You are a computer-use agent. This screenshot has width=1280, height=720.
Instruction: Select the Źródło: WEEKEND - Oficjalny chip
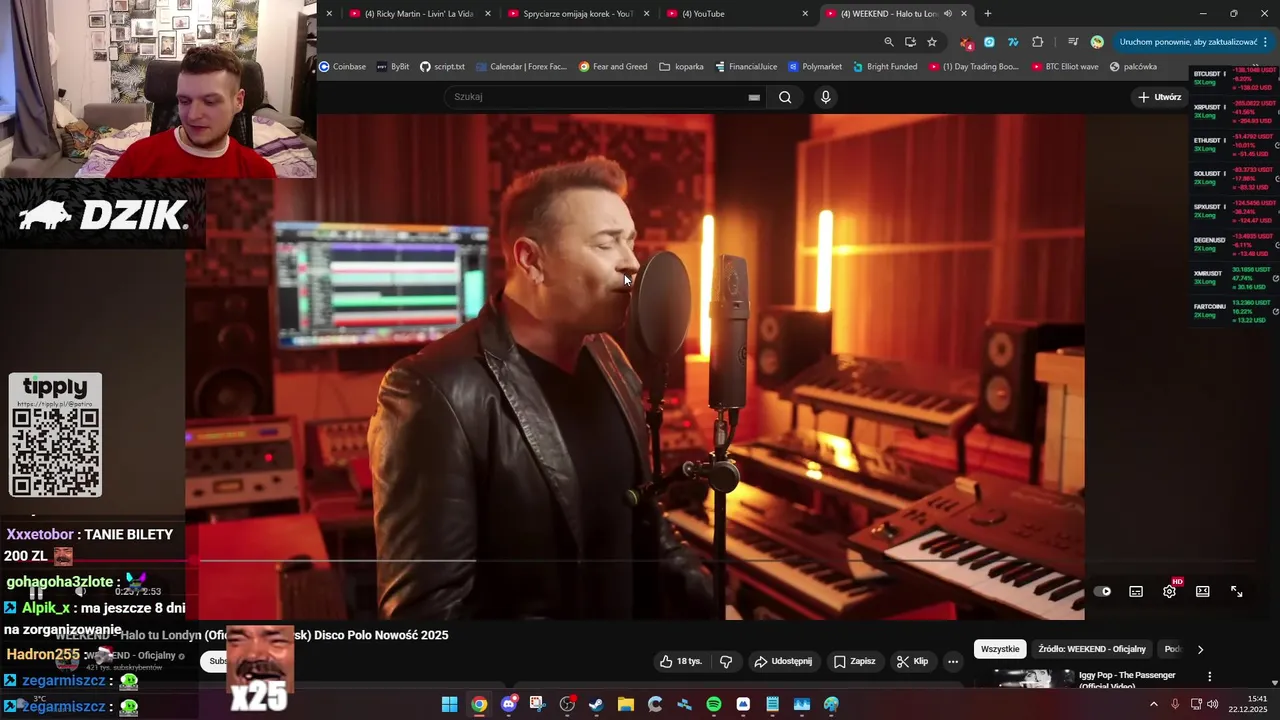click(x=1091, y=649)
